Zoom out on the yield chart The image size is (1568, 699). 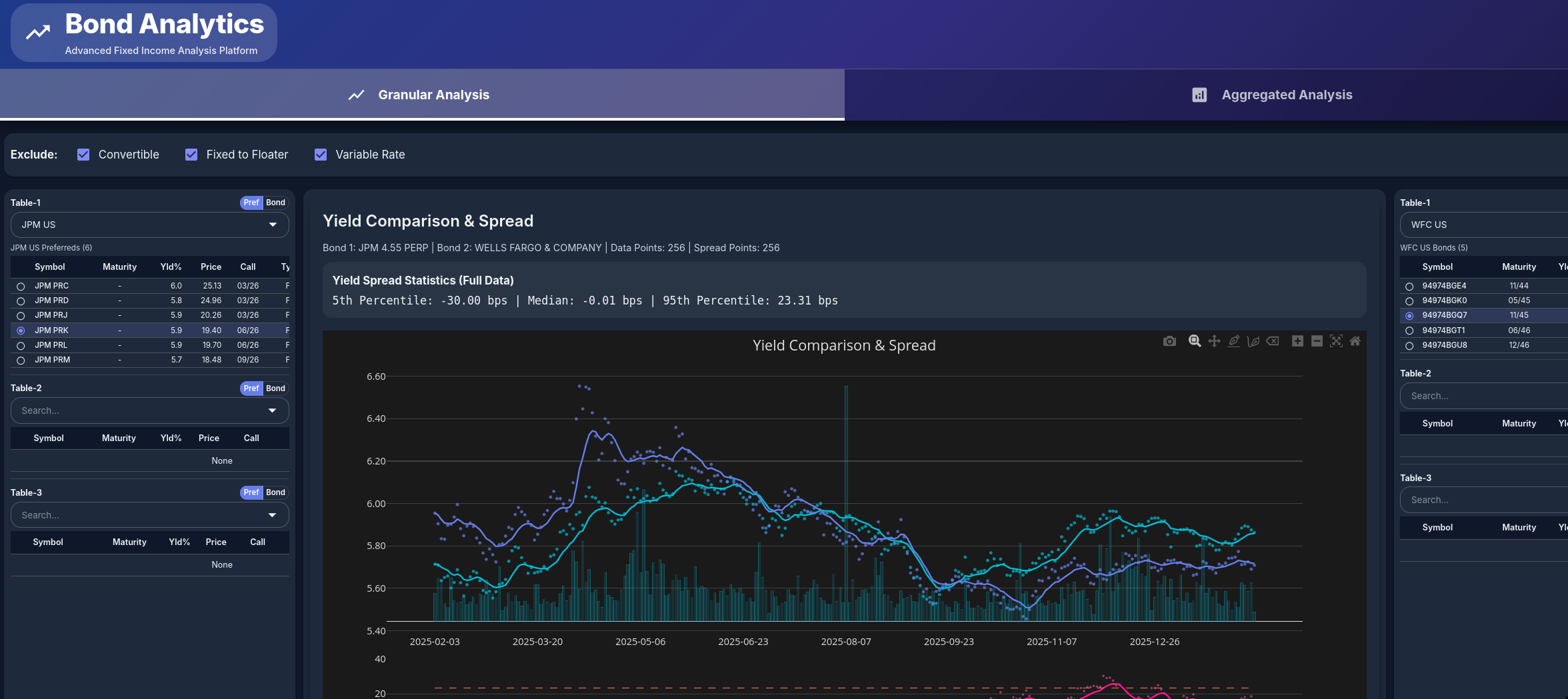click(1317, 341)
